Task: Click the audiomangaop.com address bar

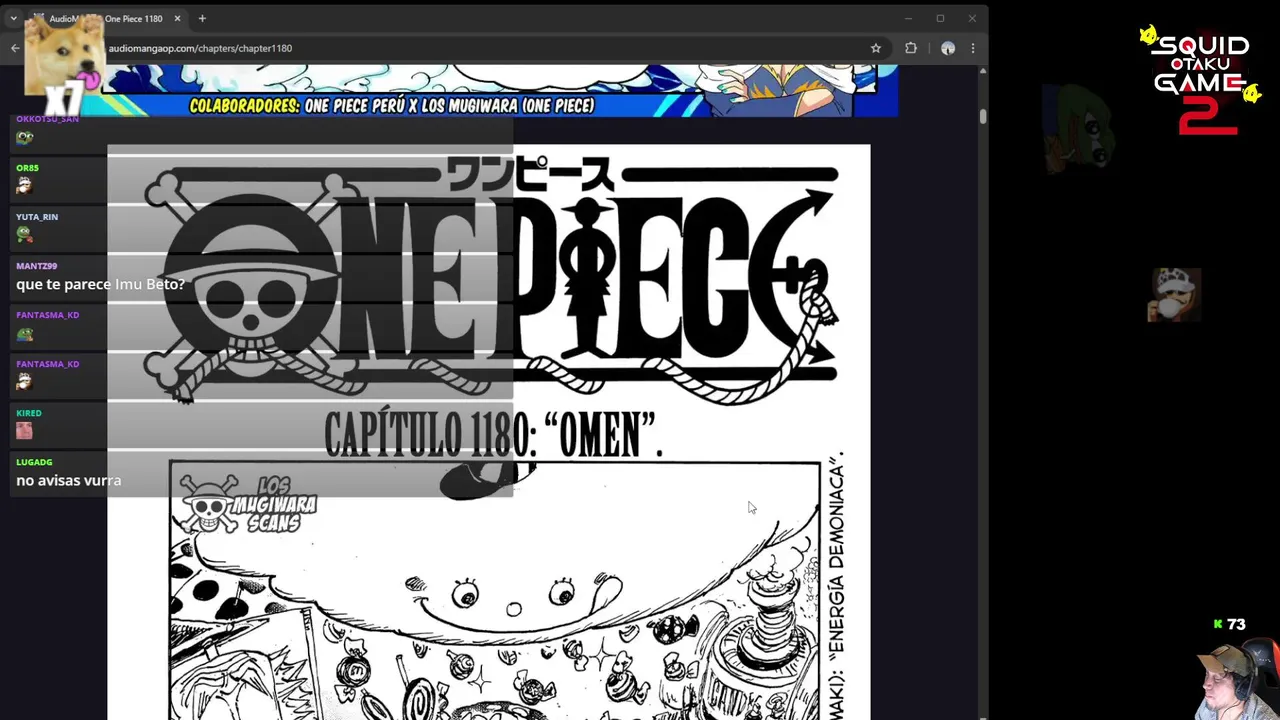Action: tap(480, 48)
